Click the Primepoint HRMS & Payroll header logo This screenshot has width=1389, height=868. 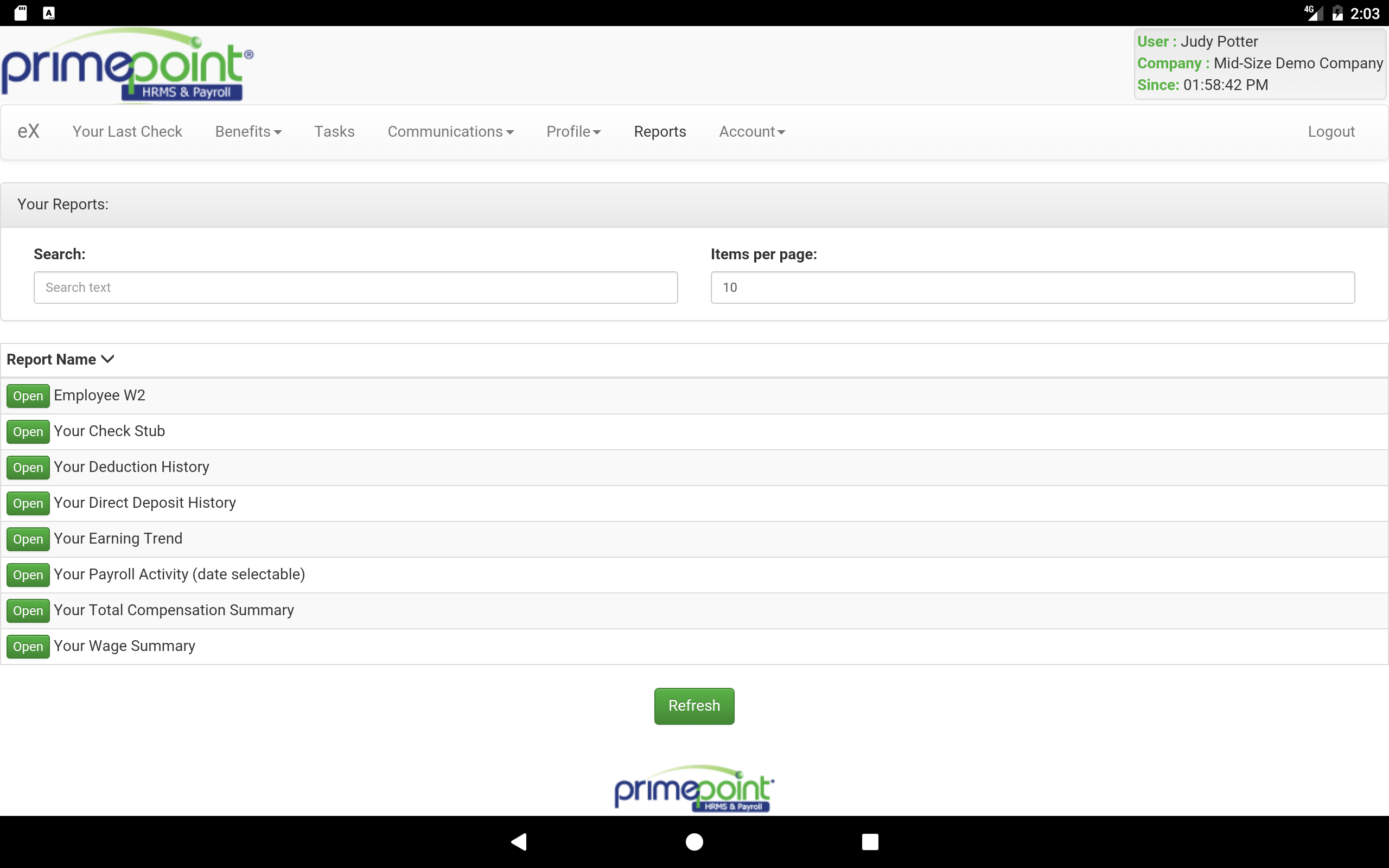128,65
